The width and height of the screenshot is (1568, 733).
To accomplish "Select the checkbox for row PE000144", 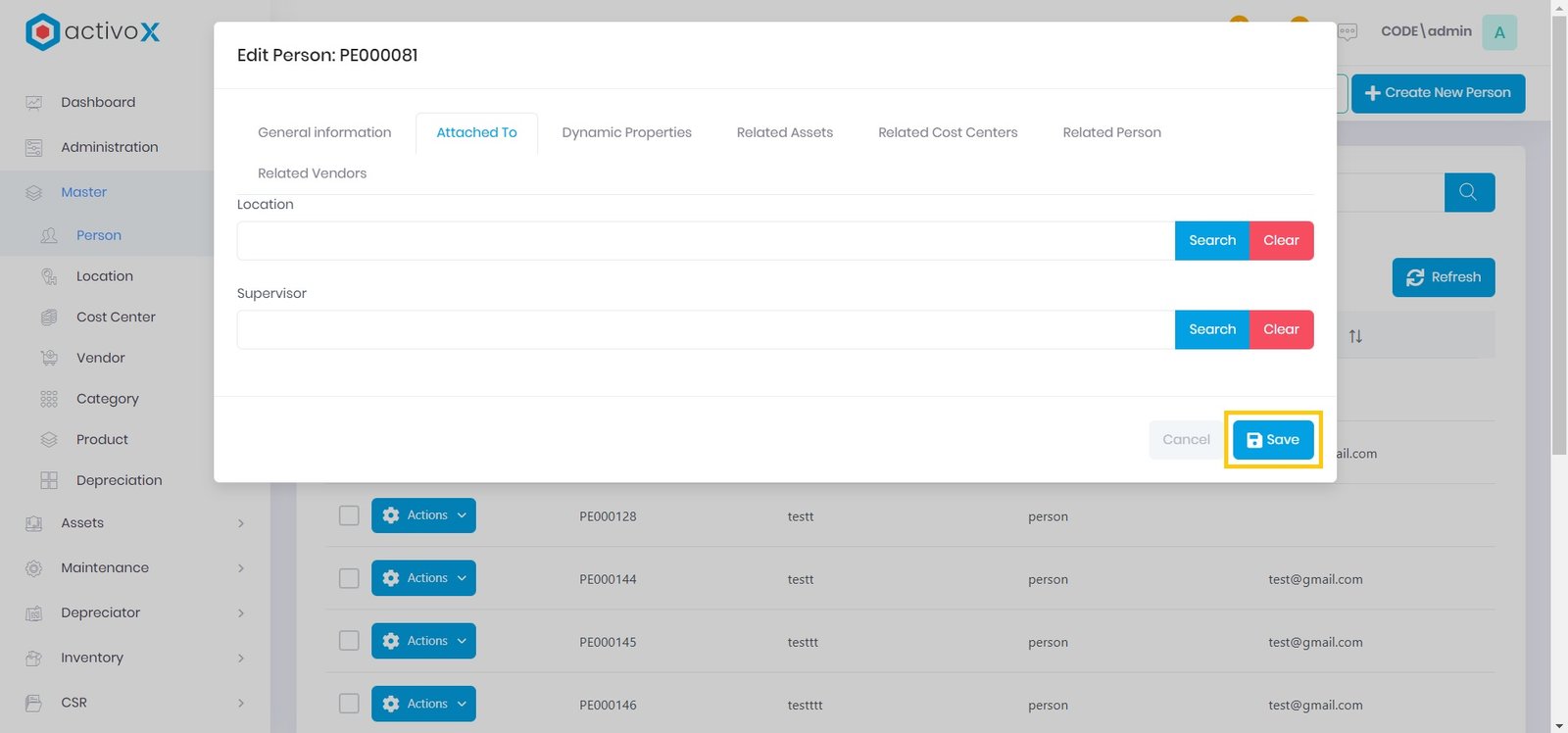I will [x=349, y=578].
